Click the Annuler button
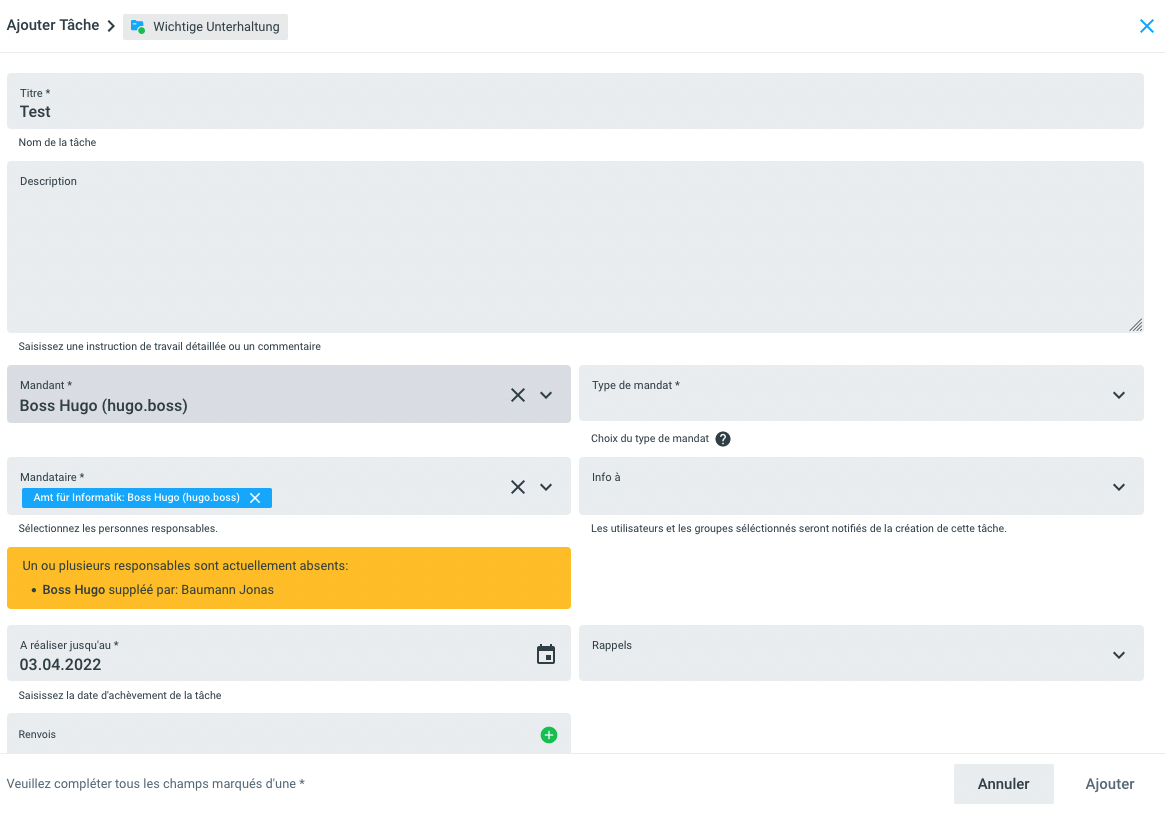This screenshot has height=813, width=1165. [1003, 784]
